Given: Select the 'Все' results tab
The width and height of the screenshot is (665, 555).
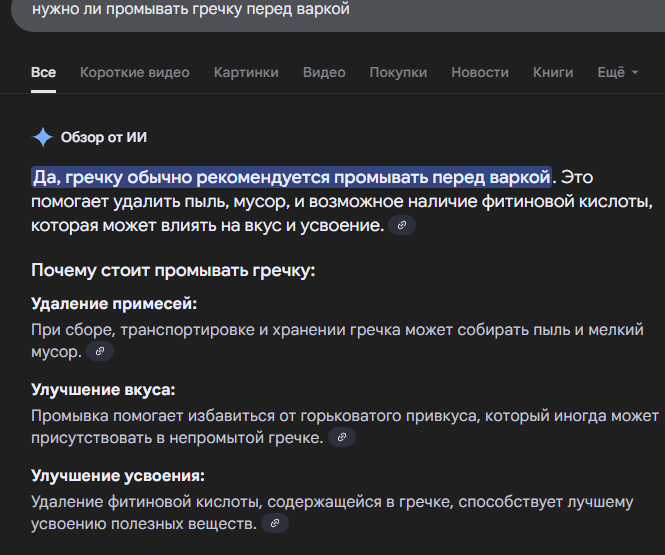Looking at the screenshot, I should (x=43, y=73).
